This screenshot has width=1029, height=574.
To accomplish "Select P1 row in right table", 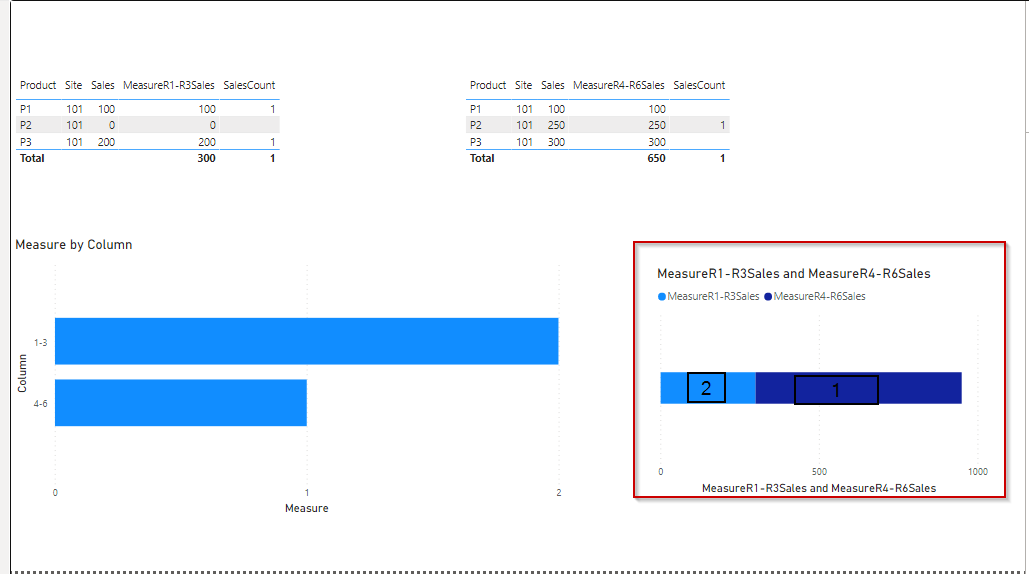I will [x=598, y=109].
